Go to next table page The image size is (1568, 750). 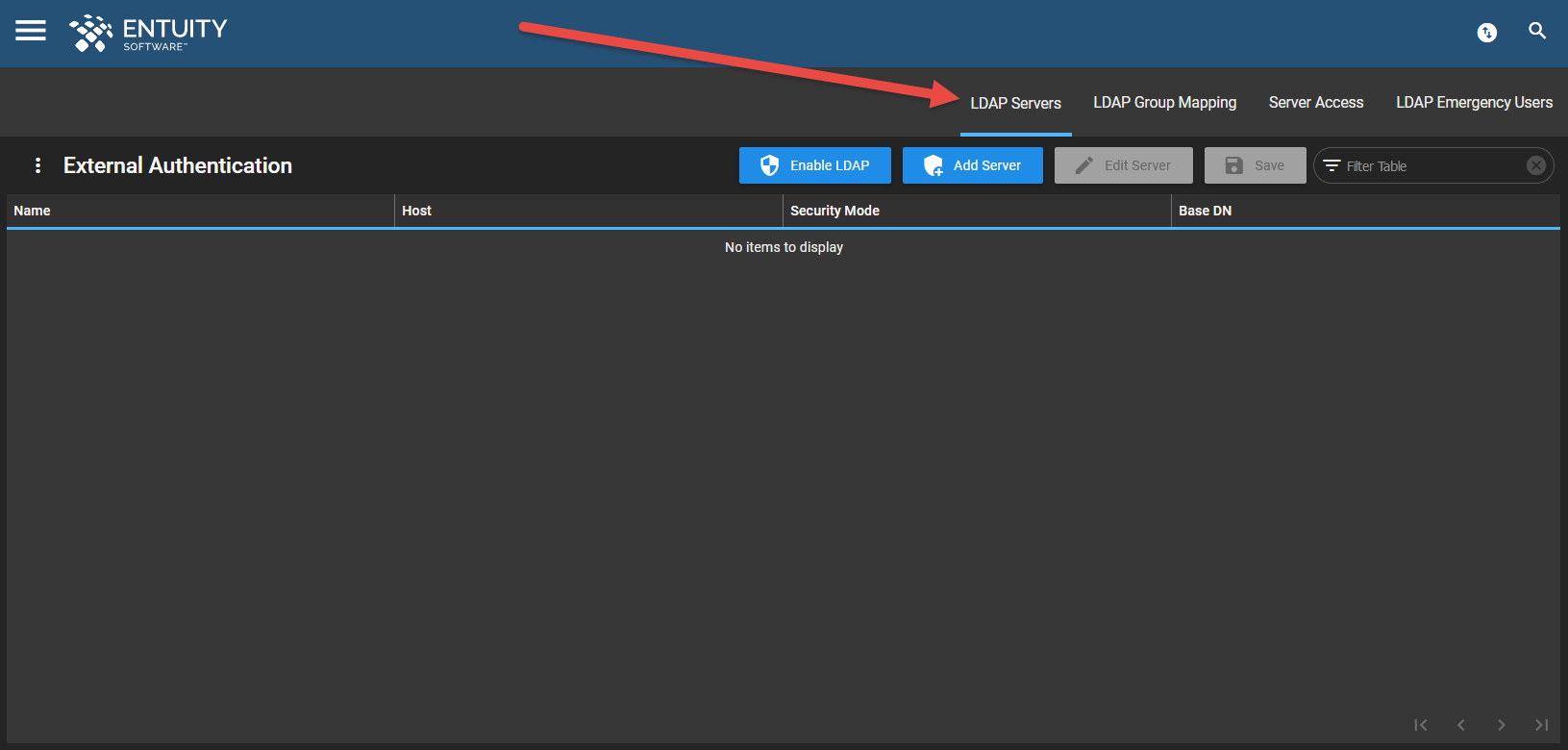pyautogui.click(x=1501, y=725)
